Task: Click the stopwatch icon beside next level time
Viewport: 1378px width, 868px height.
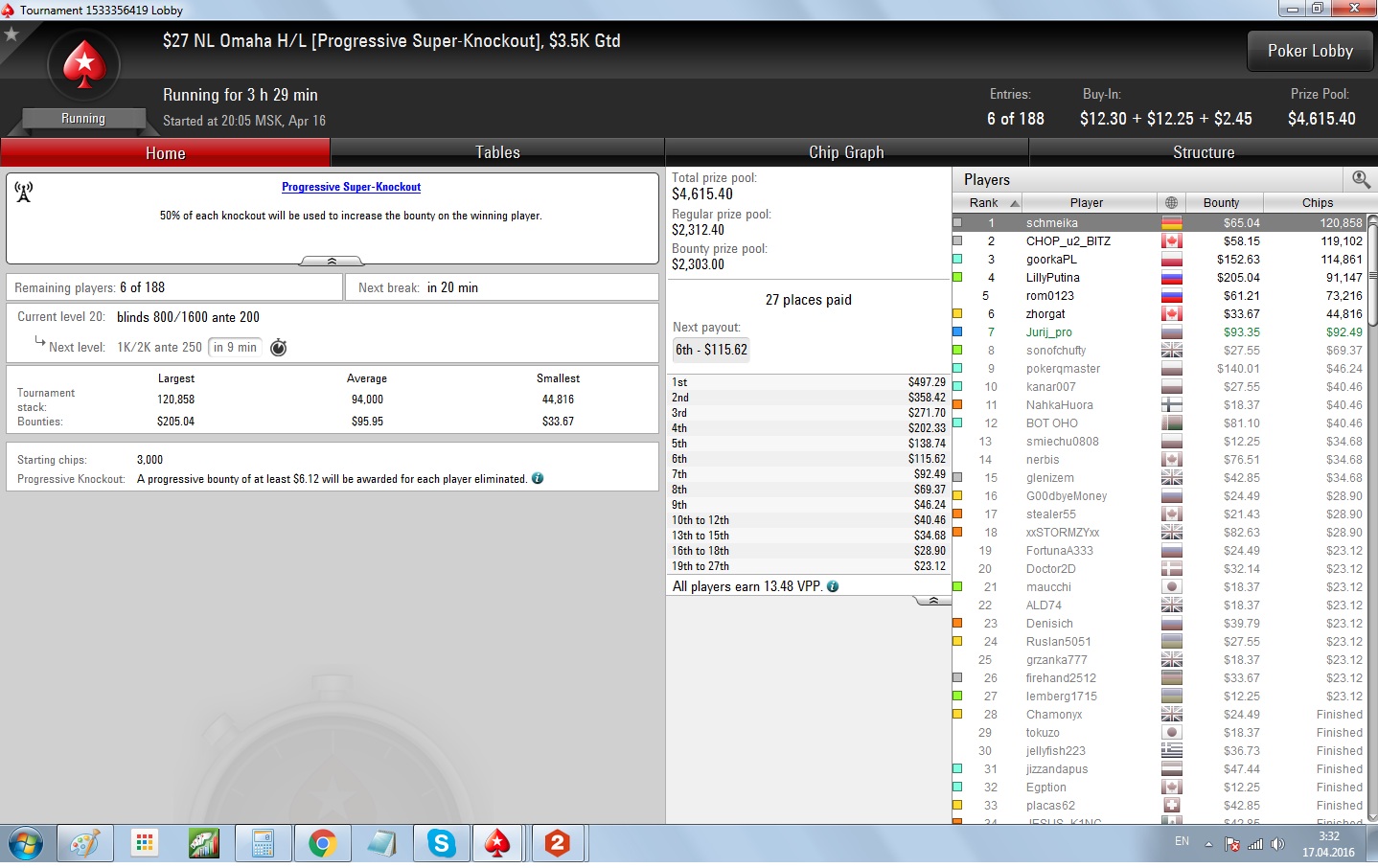Action: [278, 348]
